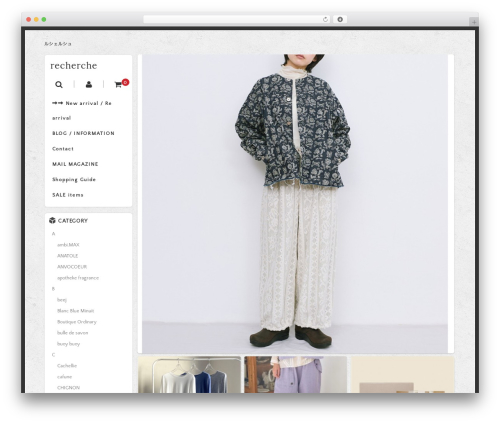
Task: Open MAIL MAGAZINE menu item
Action: click(x=75, y=164)
